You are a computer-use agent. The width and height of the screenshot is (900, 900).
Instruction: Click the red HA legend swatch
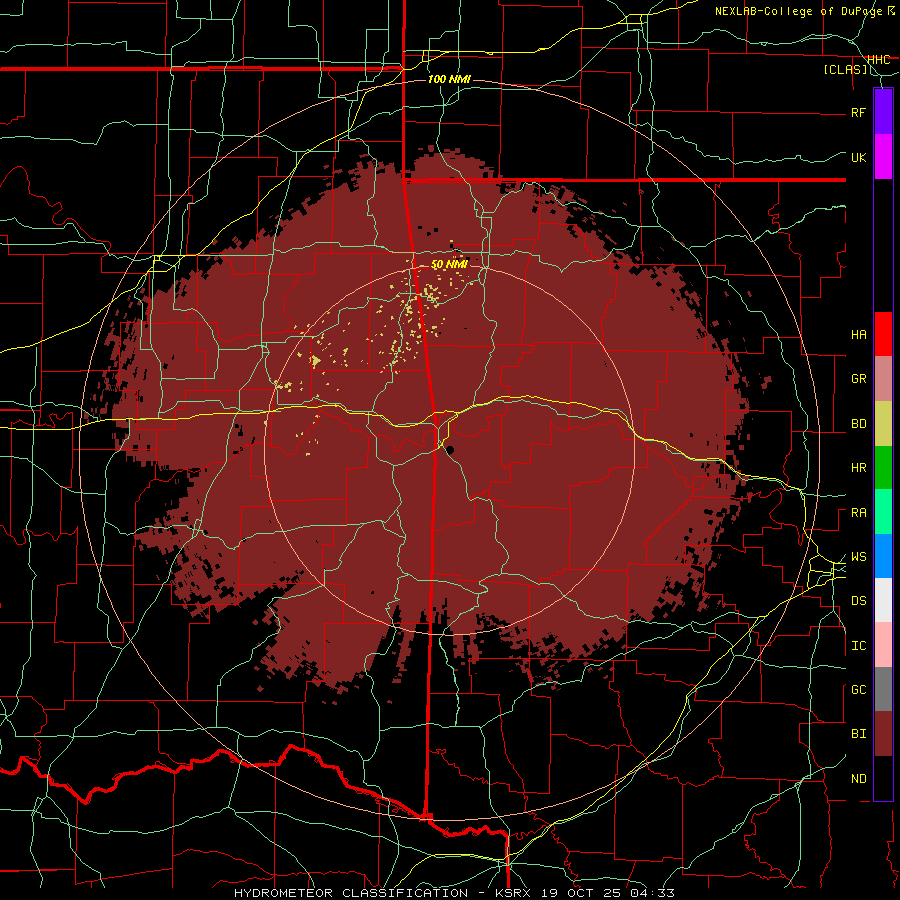883,334
